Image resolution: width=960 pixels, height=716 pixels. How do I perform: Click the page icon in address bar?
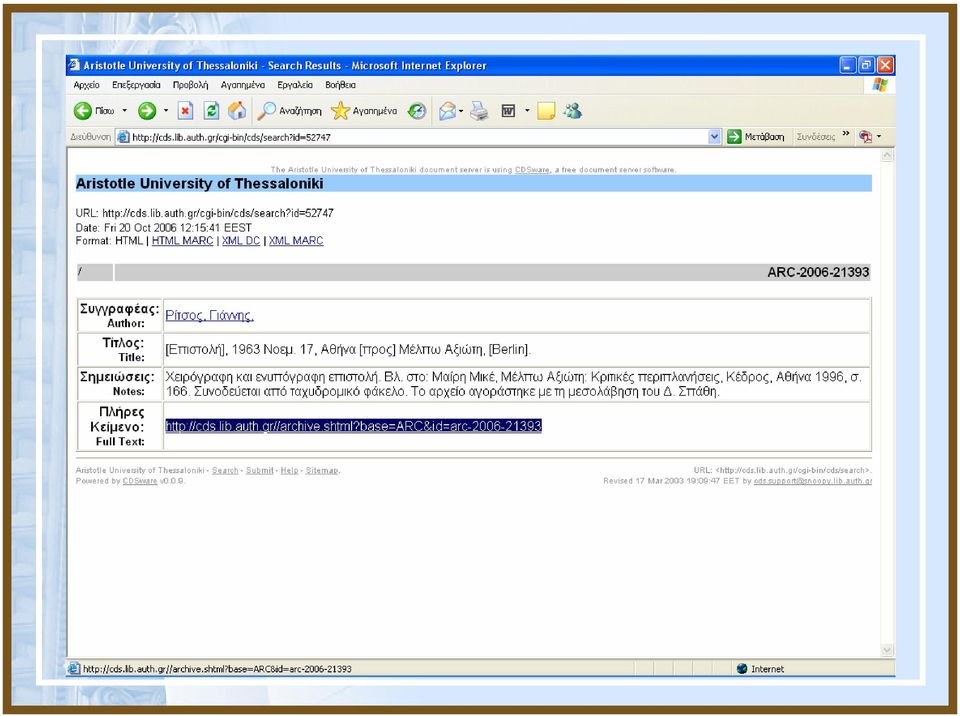(123, 137)
